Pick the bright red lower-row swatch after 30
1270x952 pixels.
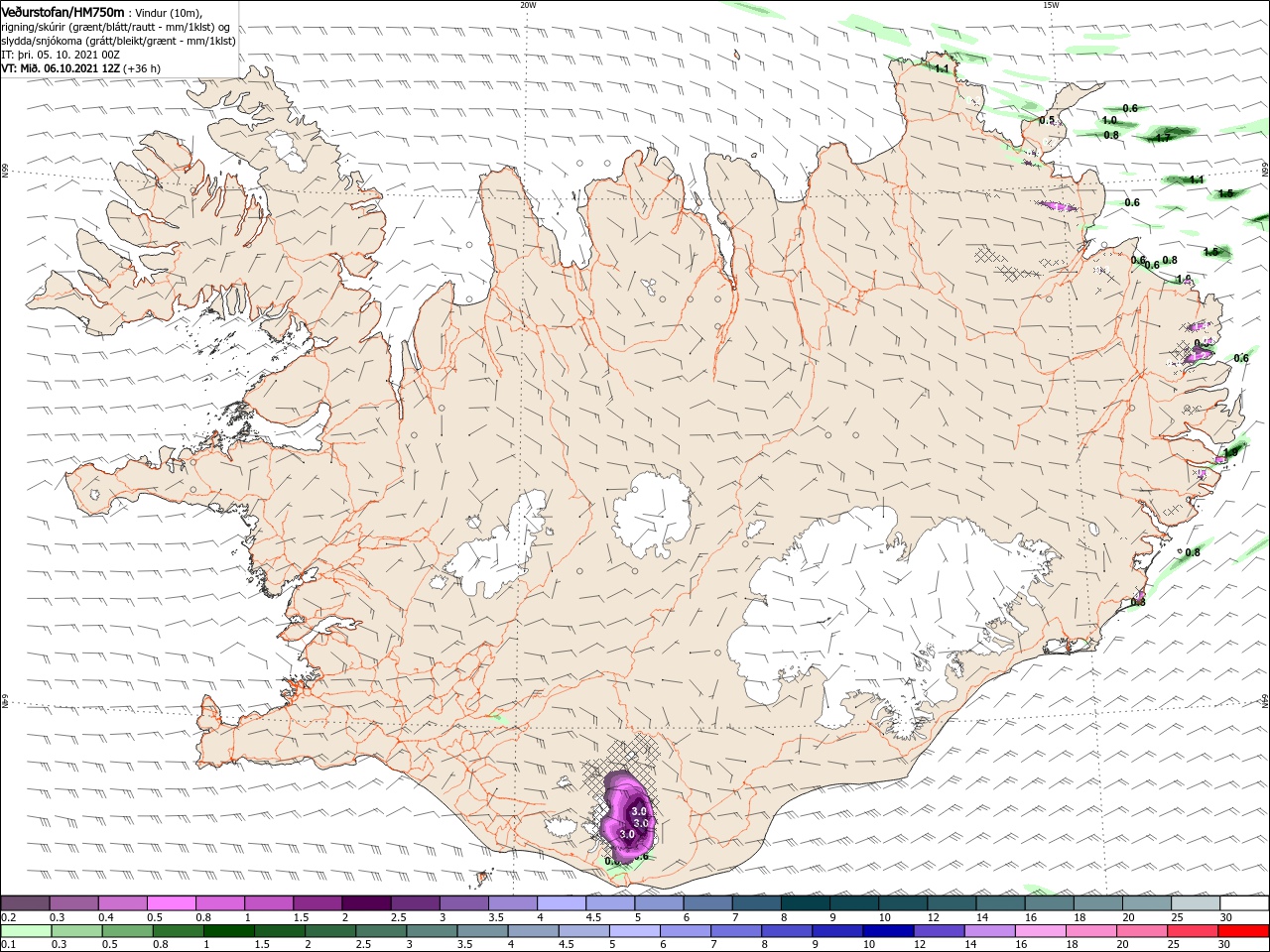(x=1242, y=931)
